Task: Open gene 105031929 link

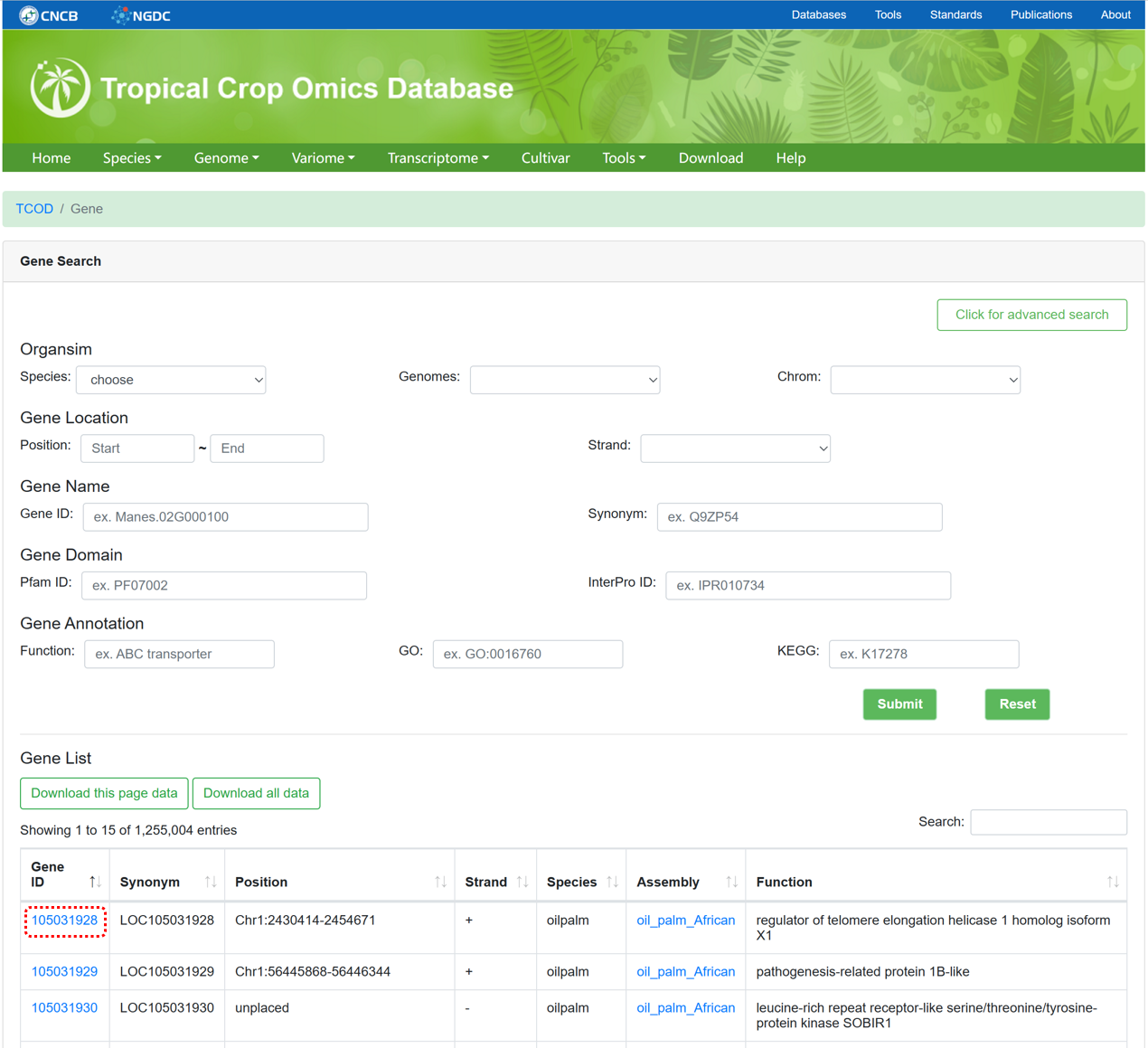Action: pyautogui.click(x=64, y=972)
